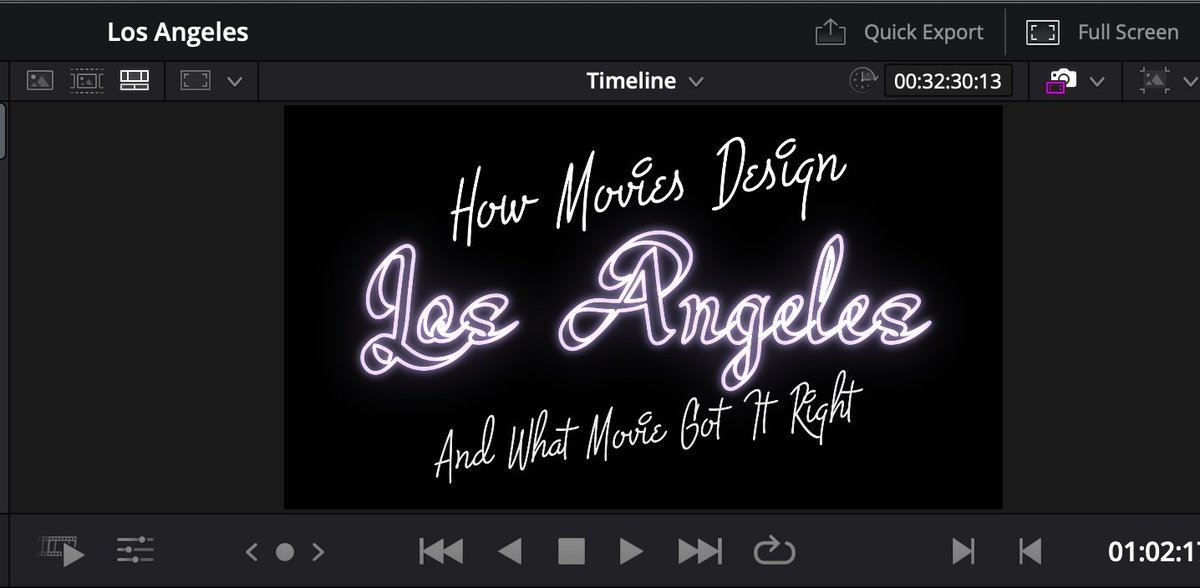Click the current timecode readout 01:02:17

[x=1153, y=550]
